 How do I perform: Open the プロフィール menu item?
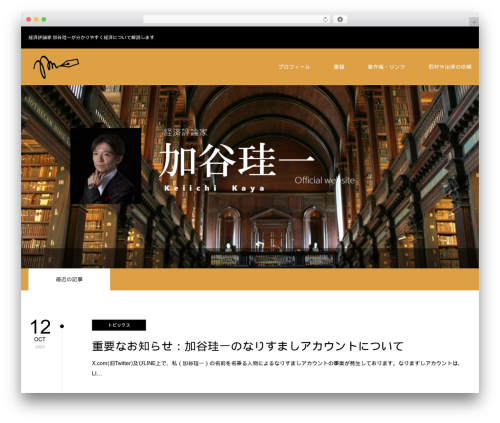(x=294, y=67)
